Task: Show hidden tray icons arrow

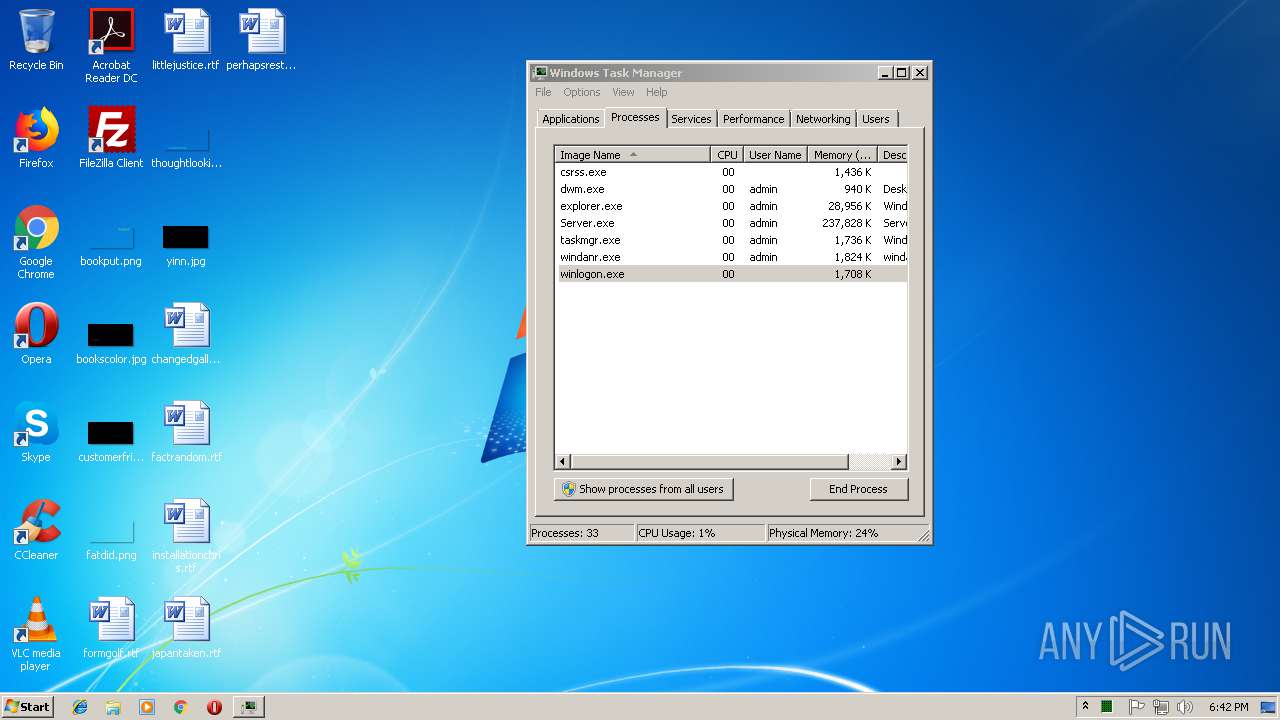Action: pyautogui.click(x=1085, y=707)
